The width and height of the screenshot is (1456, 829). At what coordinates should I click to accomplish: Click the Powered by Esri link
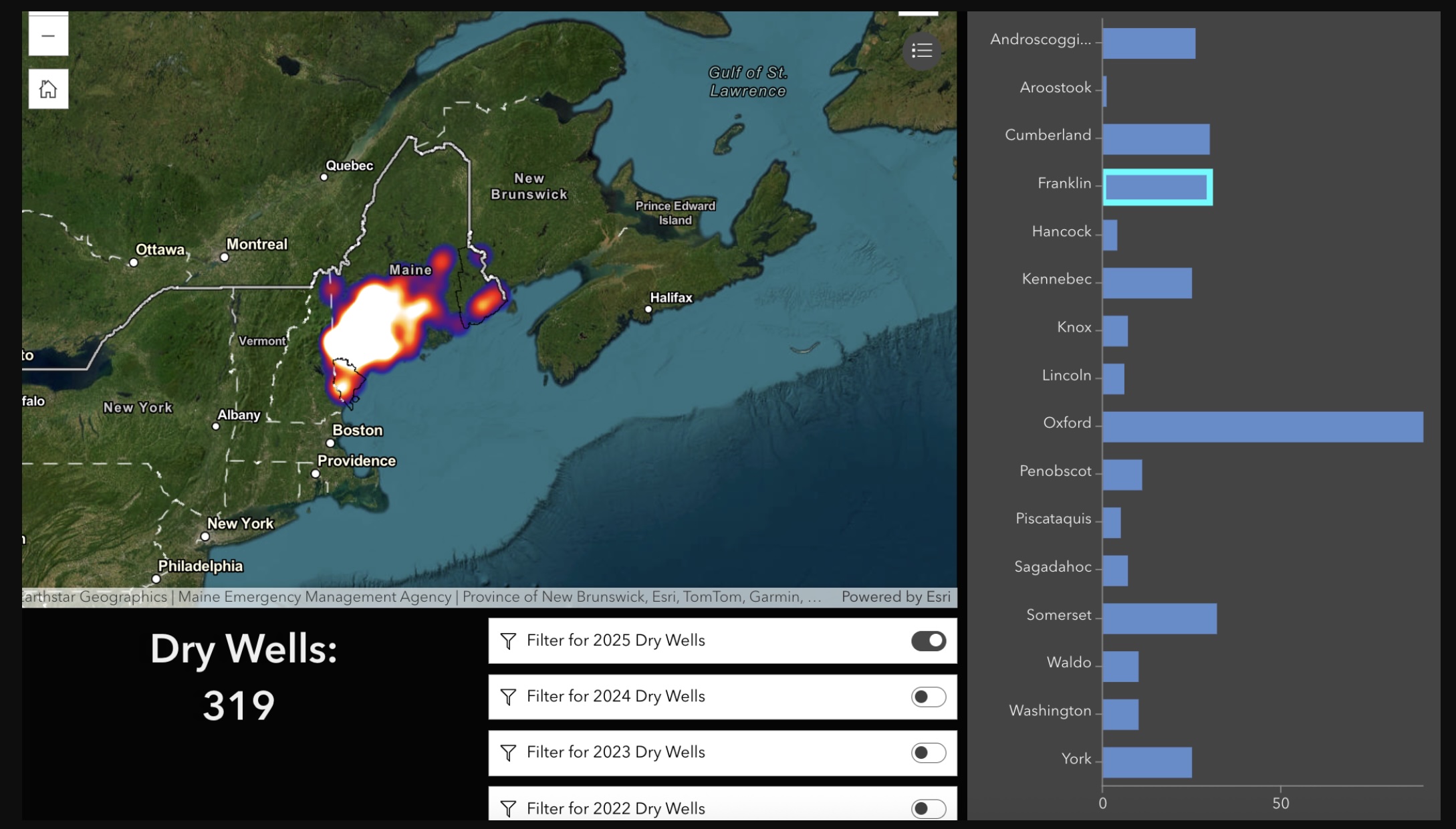point(895,597)
